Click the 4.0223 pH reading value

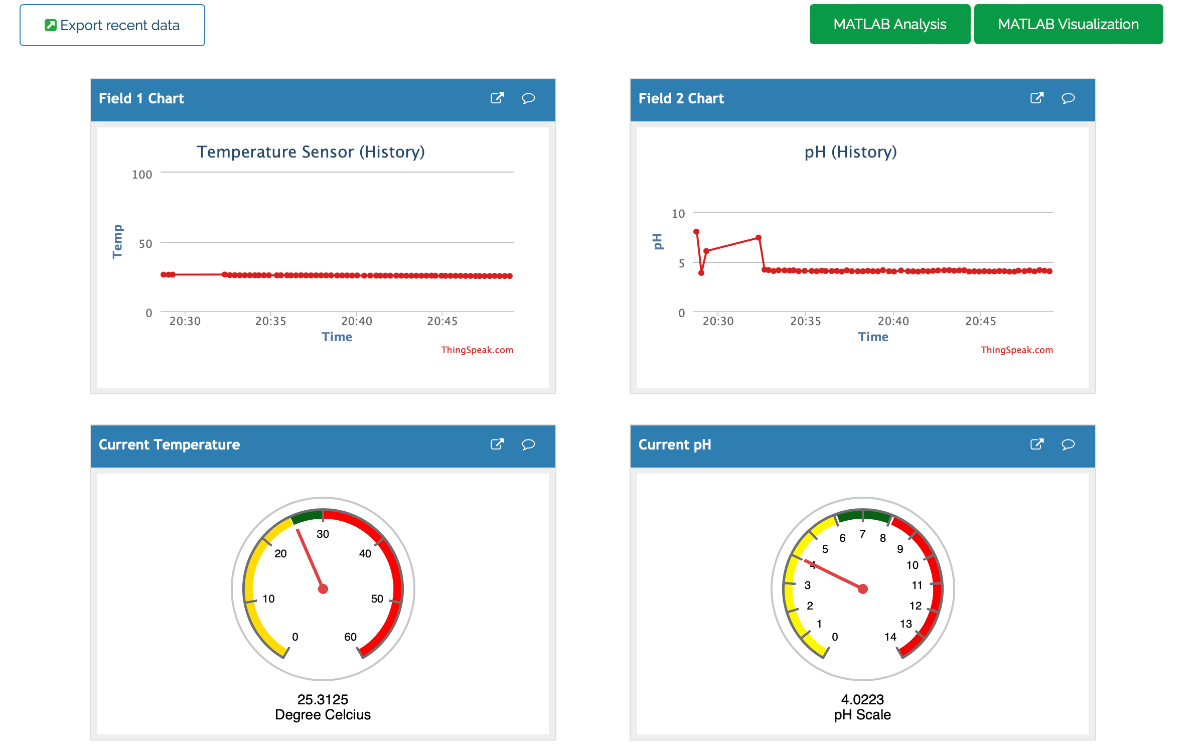click(862, 700)
